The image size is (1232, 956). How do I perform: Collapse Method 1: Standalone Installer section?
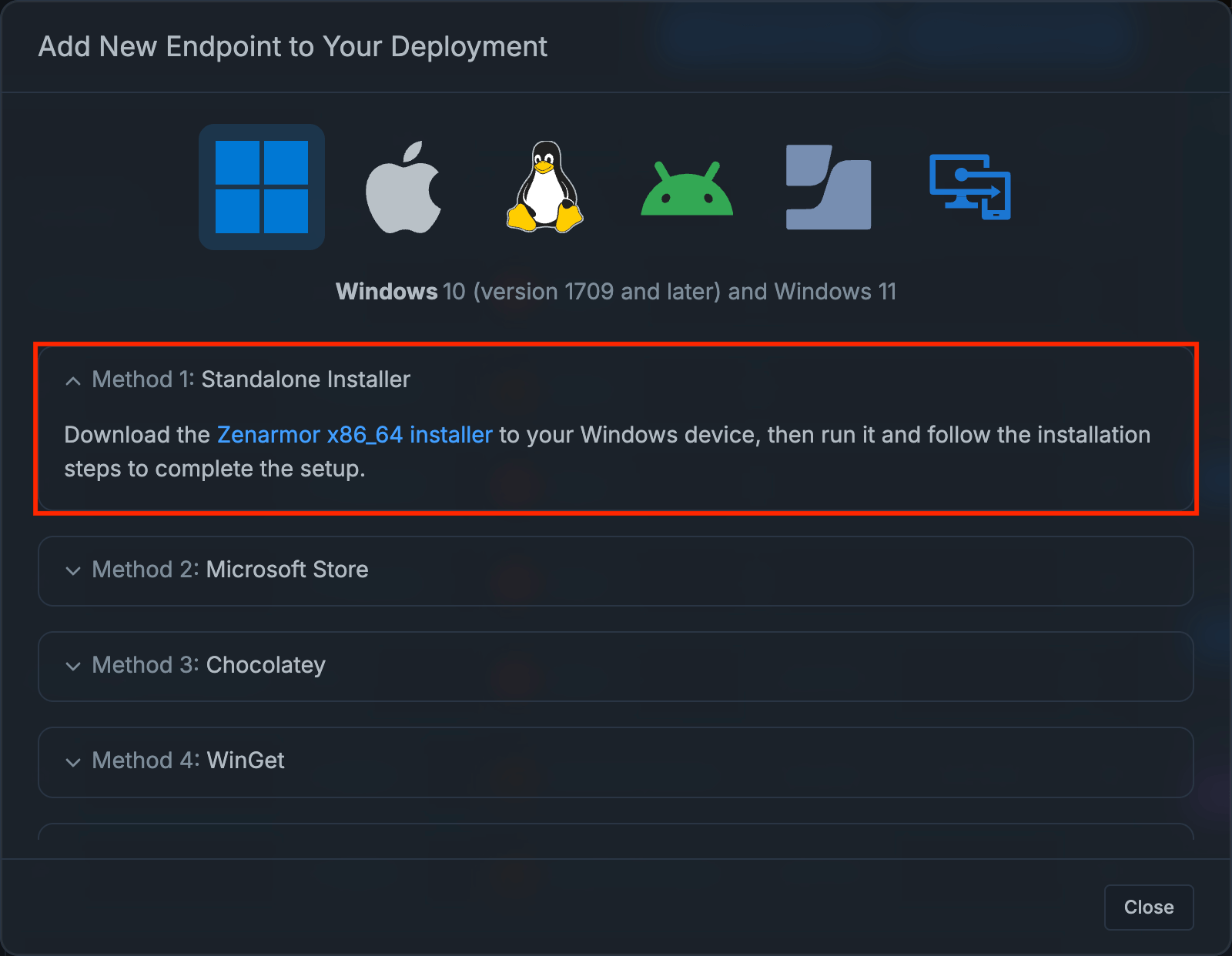[250, 379]
